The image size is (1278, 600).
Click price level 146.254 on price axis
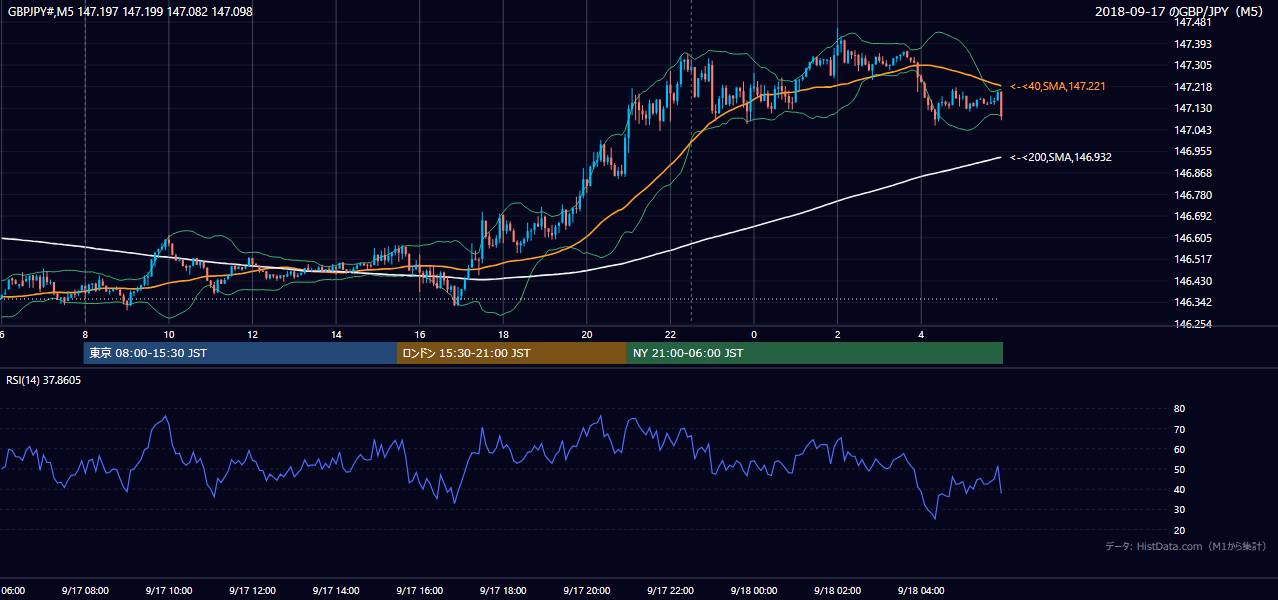point(1194,324)
